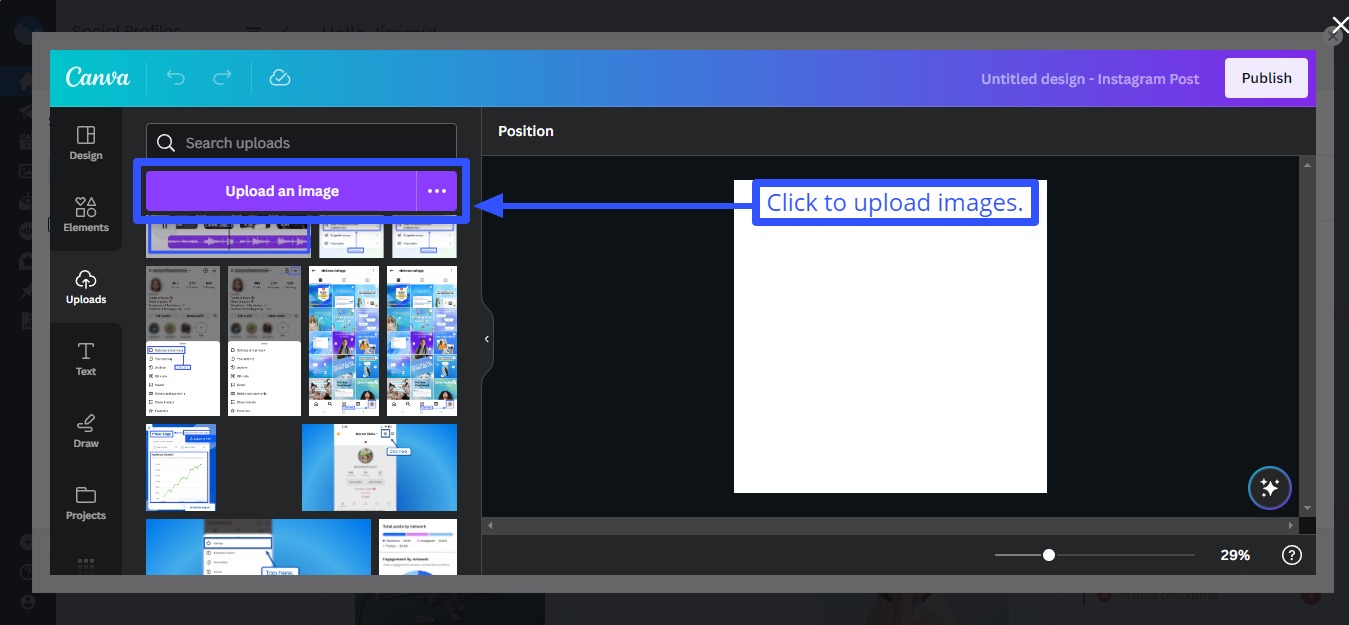The width and height of the screenshot is (1349, 625).
Task: Open the Design panel
Action: [85, 141]
